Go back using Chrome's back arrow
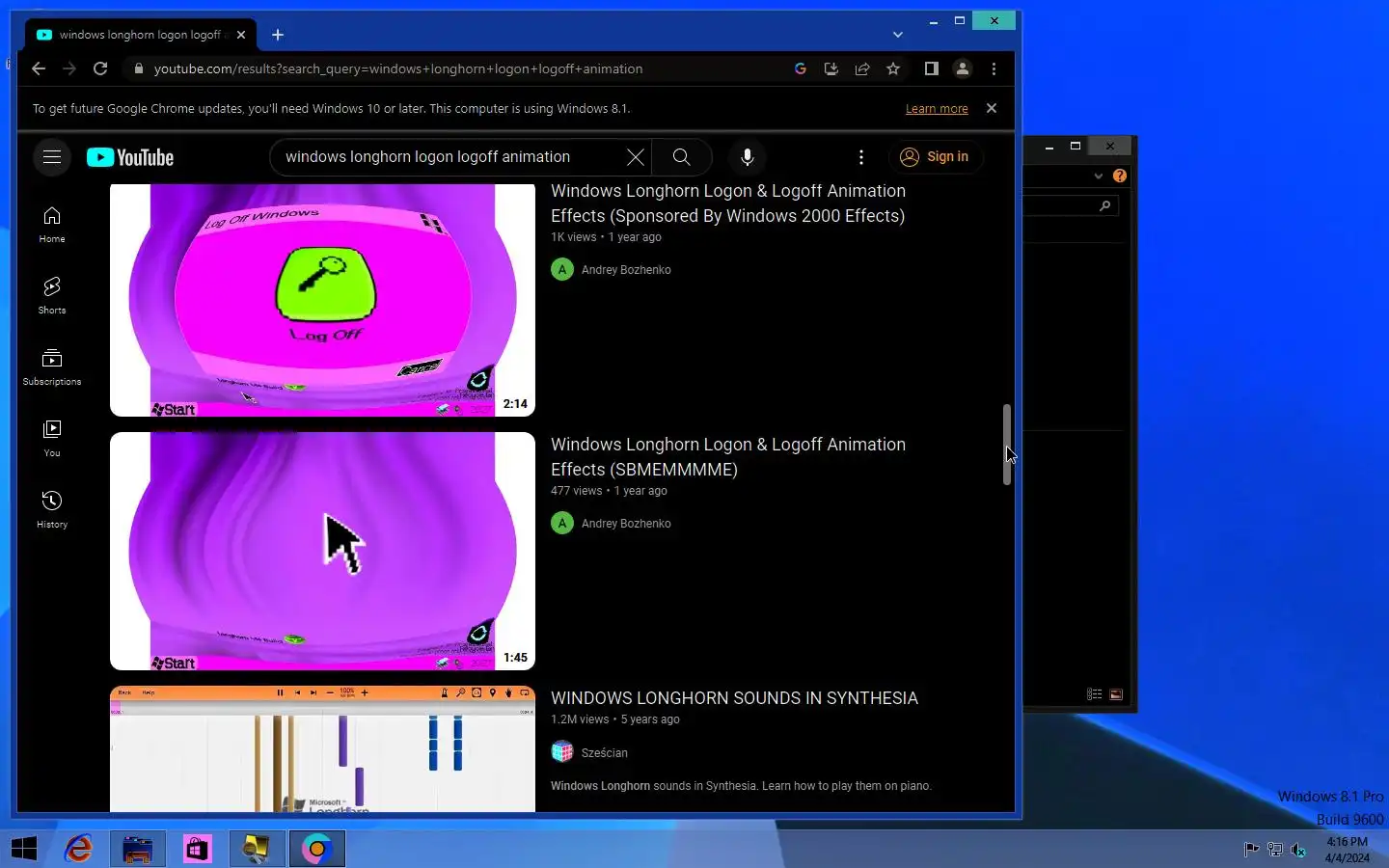 pyautogui.click(x=39, y=68)
